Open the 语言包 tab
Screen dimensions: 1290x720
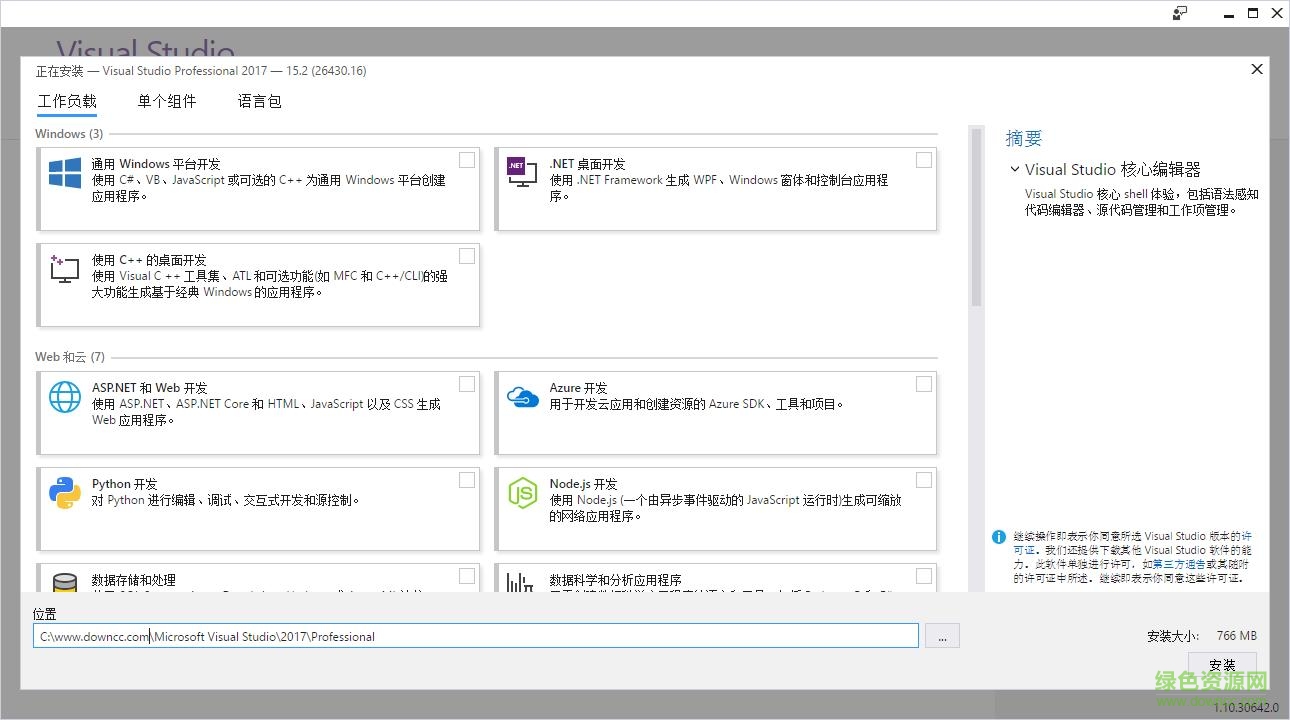pos(259,101)
